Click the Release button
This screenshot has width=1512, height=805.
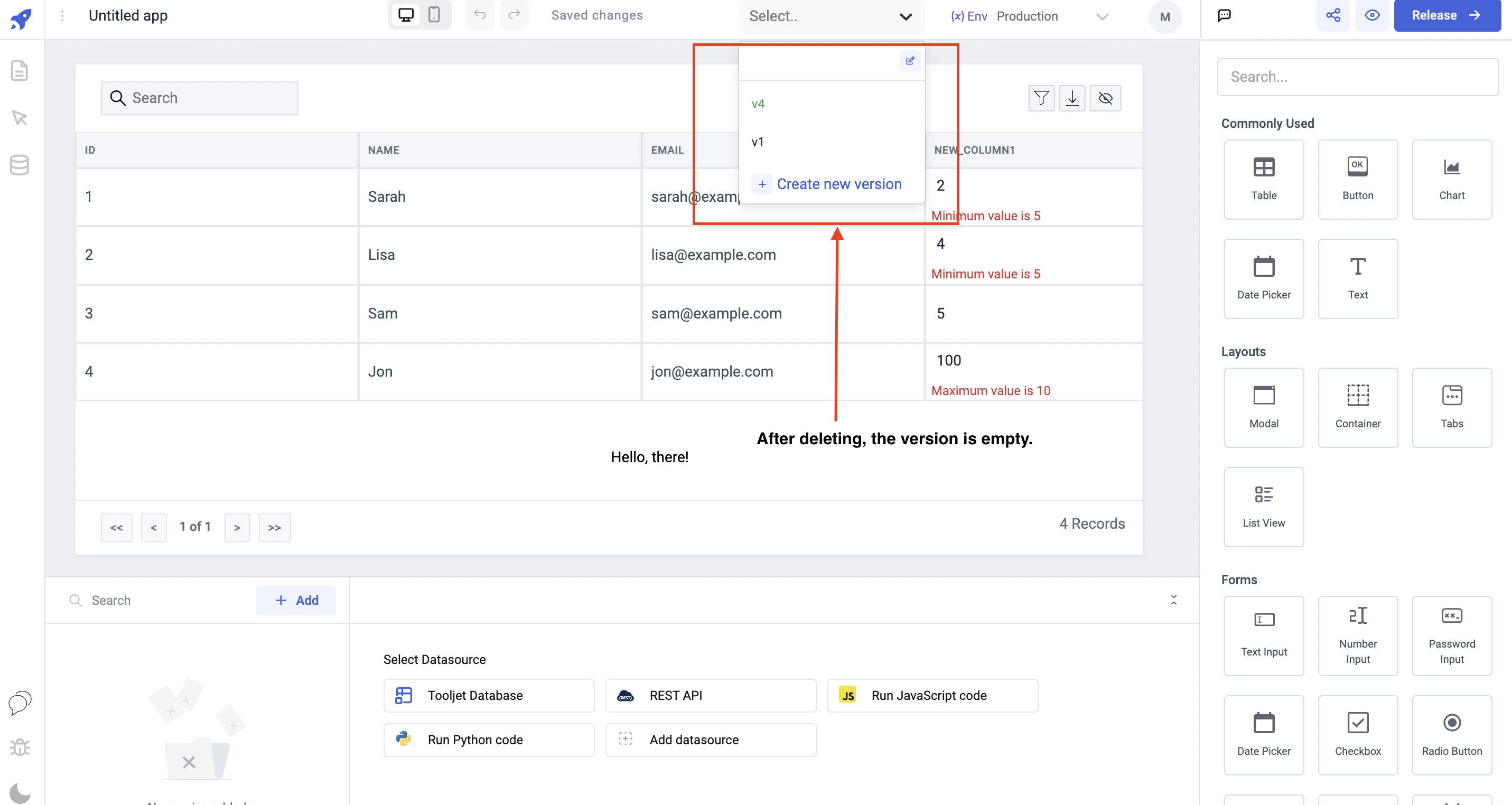(1447, 15)
